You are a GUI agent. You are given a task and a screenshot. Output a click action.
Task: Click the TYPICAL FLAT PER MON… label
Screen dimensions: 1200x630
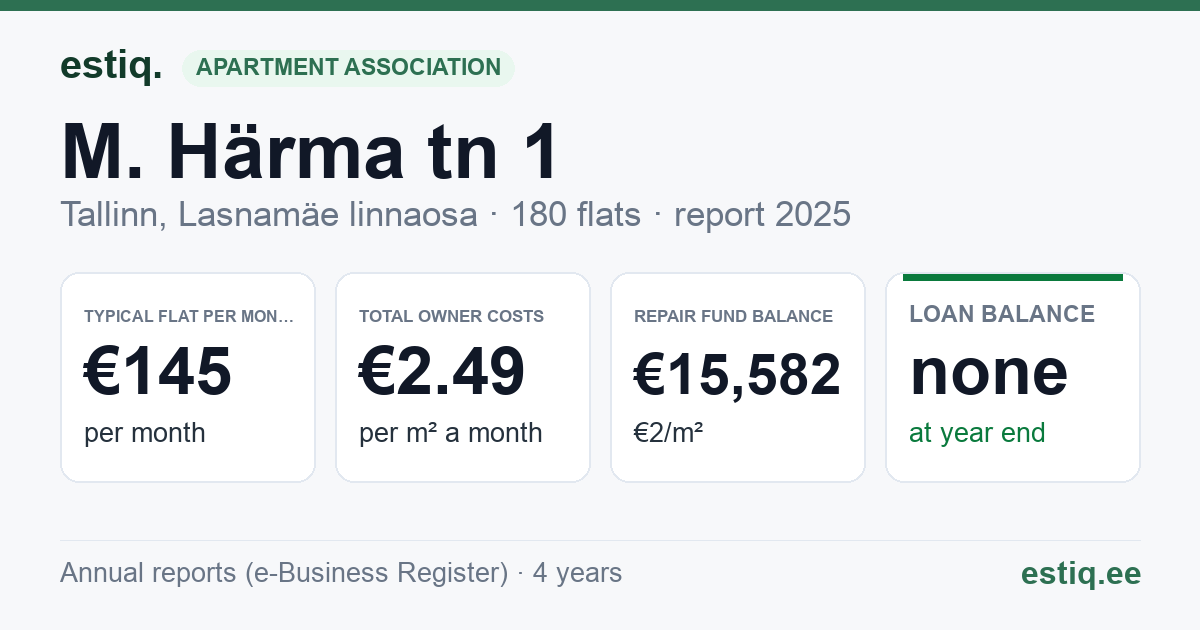(189, 316)
